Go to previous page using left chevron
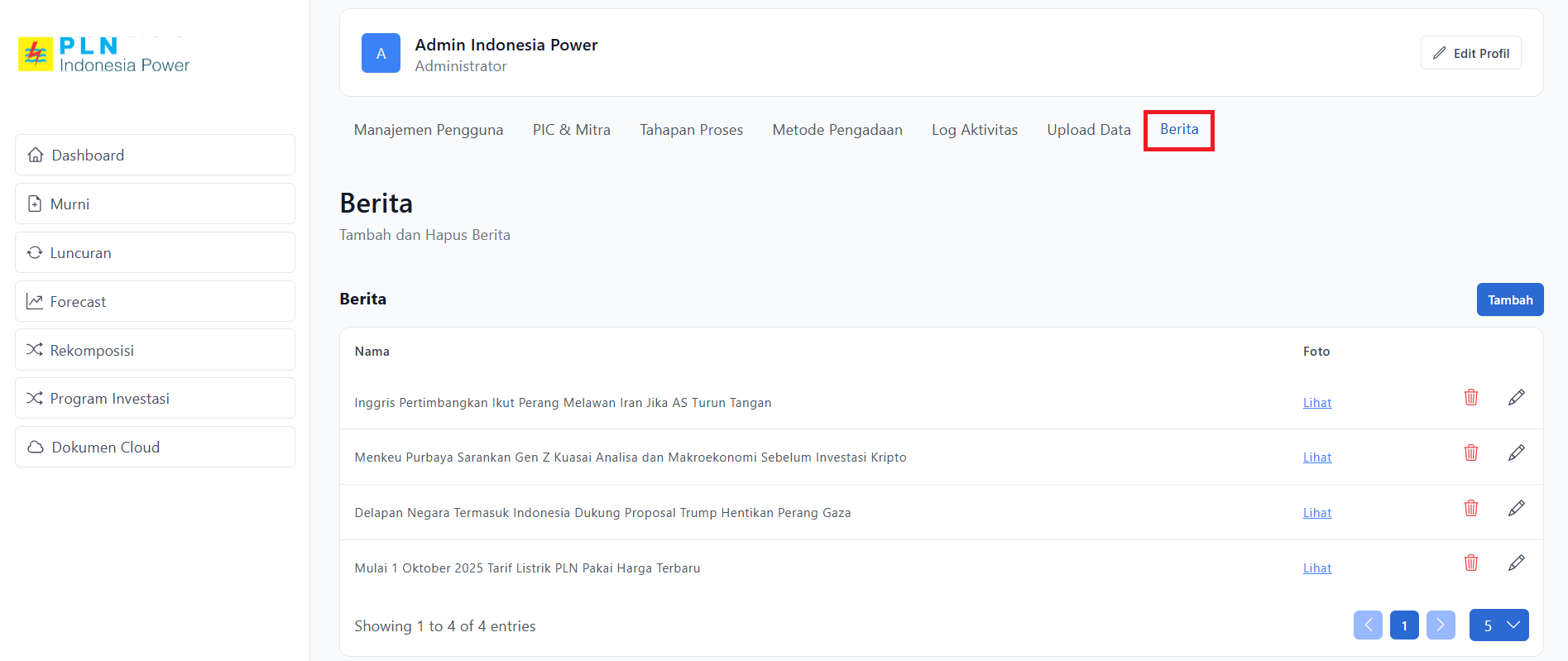The height and width of the screenshot is (661, 1568). [x=1368, y=625]
